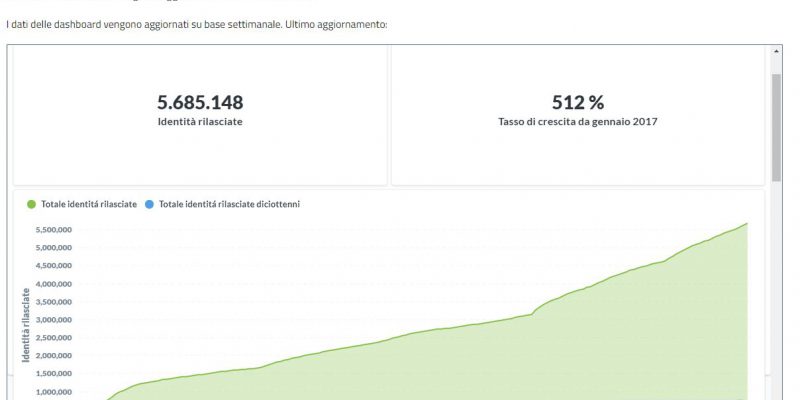Click the 512 % growth value
This screenshot has width=800, height=400.
pos(578,103)
